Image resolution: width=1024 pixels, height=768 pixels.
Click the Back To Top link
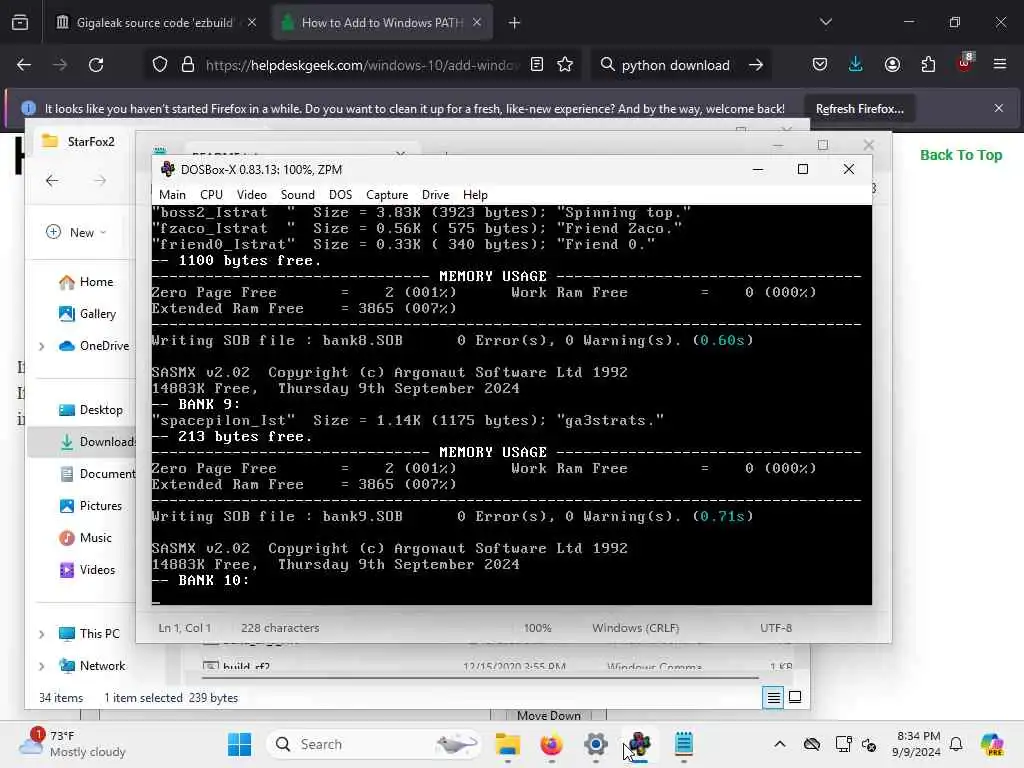(961, 155)
